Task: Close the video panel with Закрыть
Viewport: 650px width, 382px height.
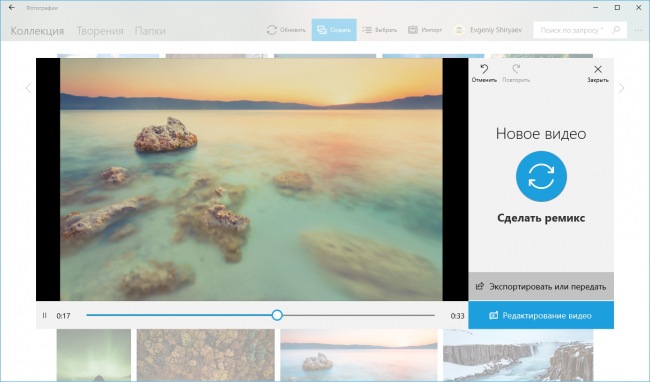Action: 598,73
